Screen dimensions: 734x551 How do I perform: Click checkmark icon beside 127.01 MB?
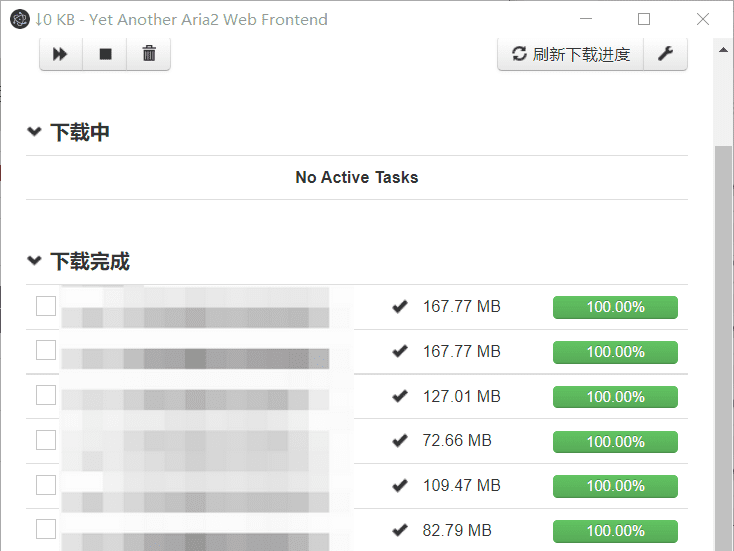click(x=400, y=397)
